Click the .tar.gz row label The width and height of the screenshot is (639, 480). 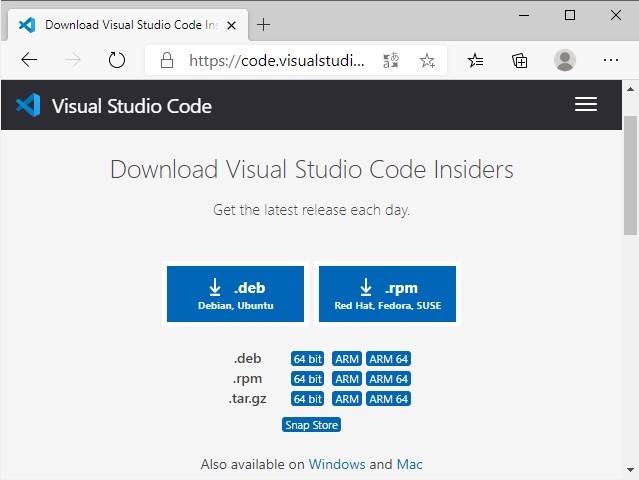pyautogui.click(x=247, y=399)
